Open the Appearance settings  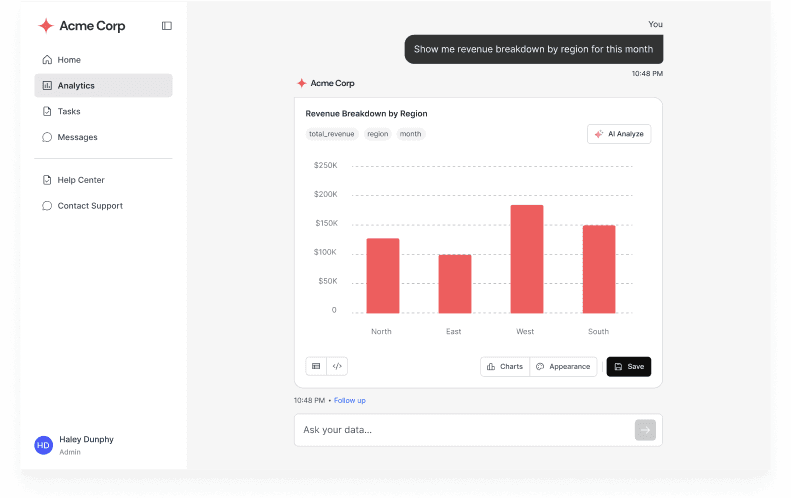(563, 366)
